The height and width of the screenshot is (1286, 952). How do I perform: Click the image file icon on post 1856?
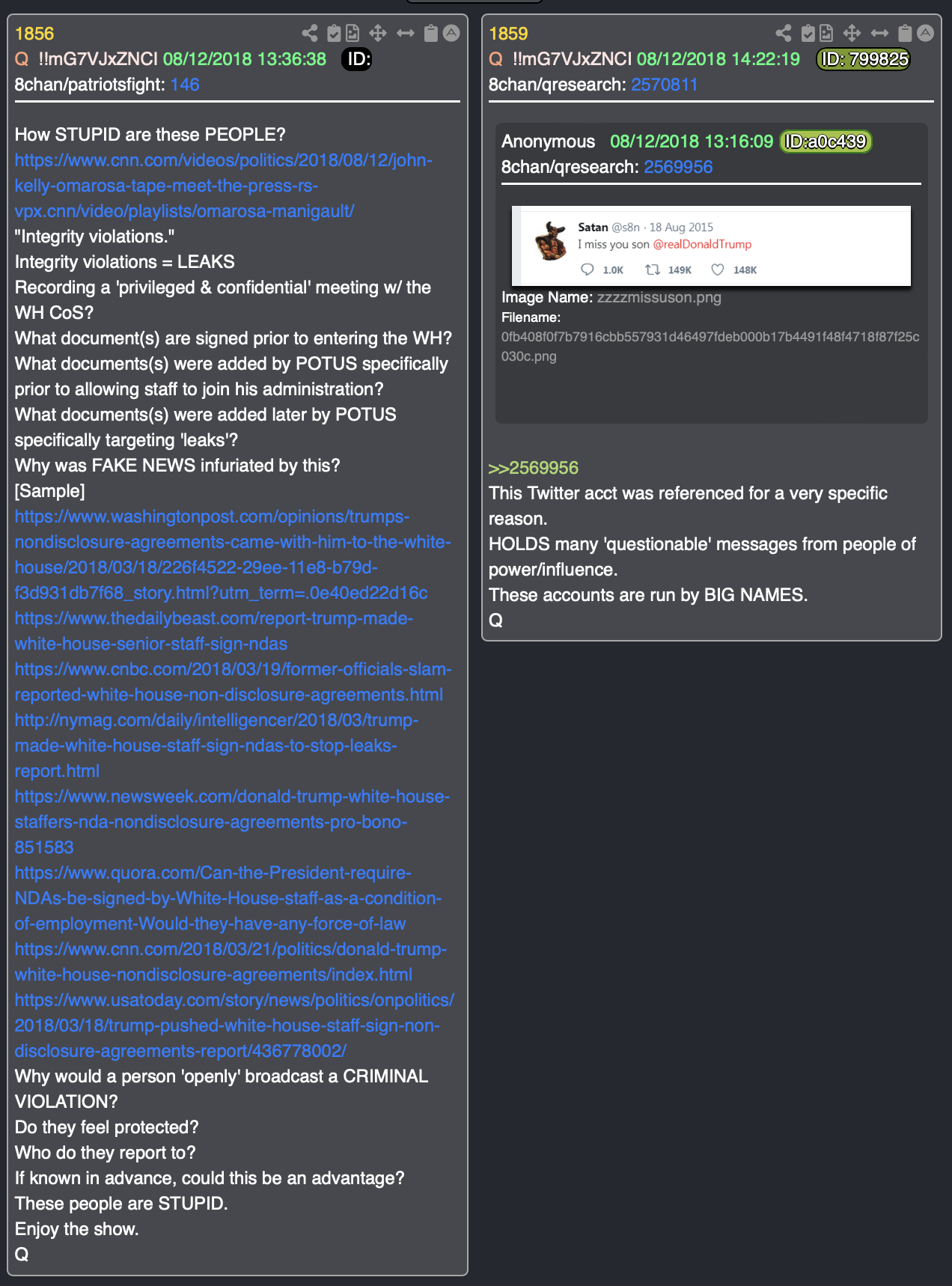[x=353, y=33]
